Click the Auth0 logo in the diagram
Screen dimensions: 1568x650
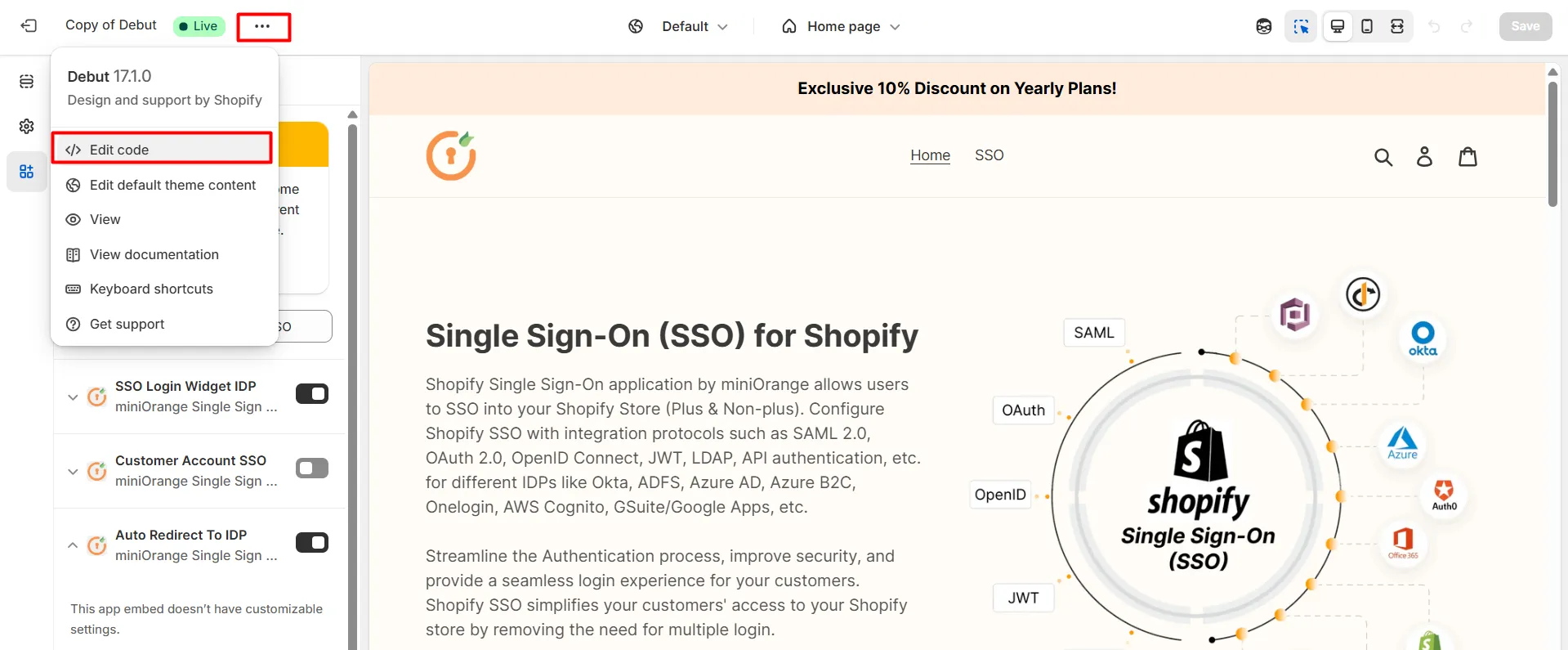click(x=1444, y=495)
